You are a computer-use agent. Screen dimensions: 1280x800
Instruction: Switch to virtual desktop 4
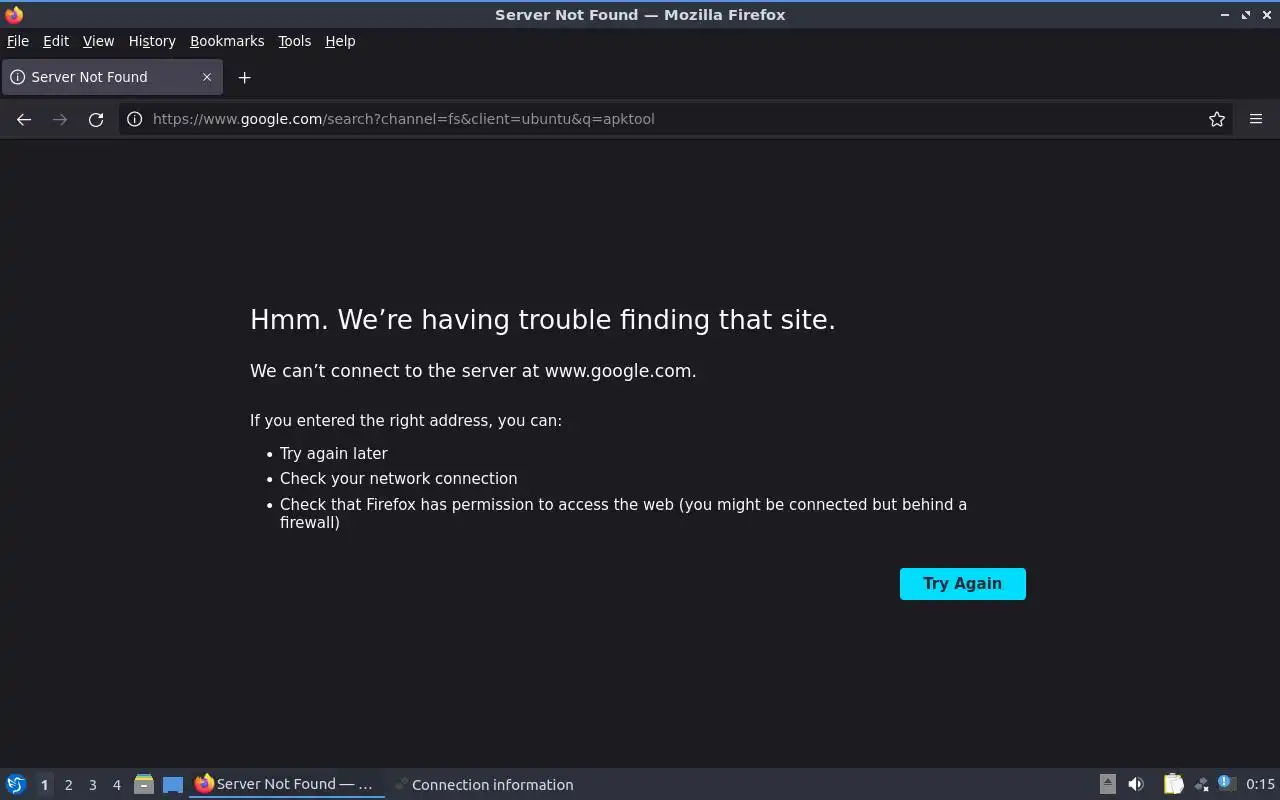pos(116,785)
